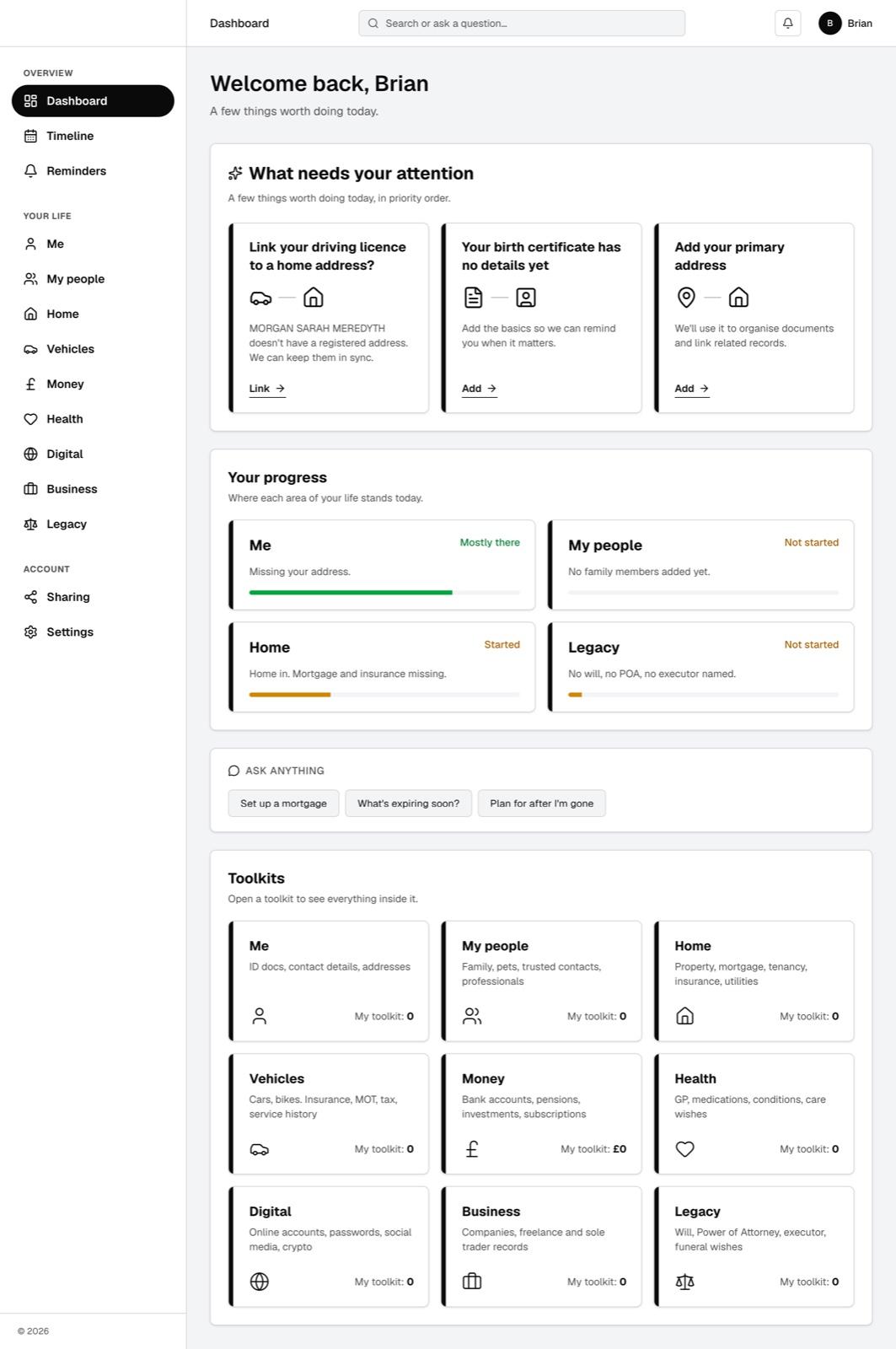Viewport: 896px width, 1349px height.
Task: Click the car icon in Vehicles toolkit
Action: [260, 1149]
